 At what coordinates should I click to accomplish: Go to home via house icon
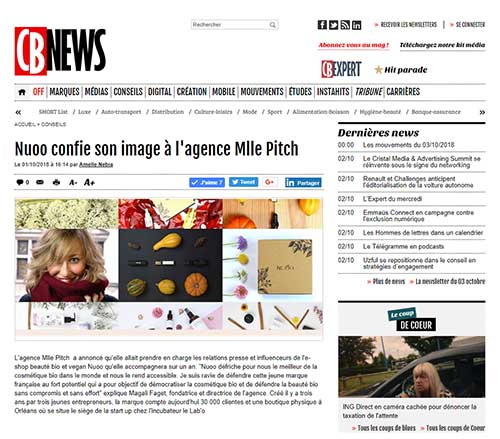click(22, 92)
